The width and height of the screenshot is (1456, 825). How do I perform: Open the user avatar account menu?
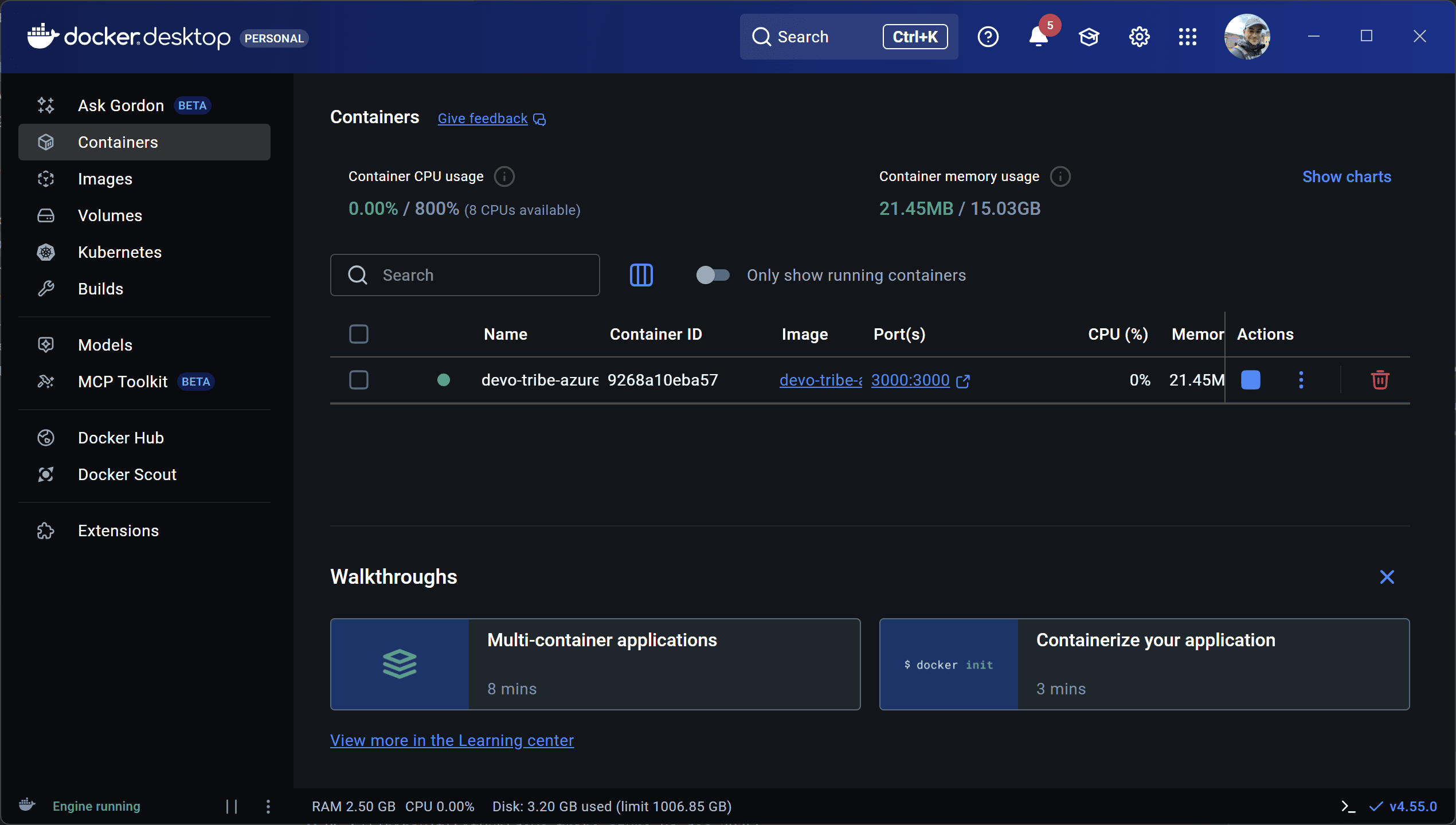click(x=1247, y=37)
